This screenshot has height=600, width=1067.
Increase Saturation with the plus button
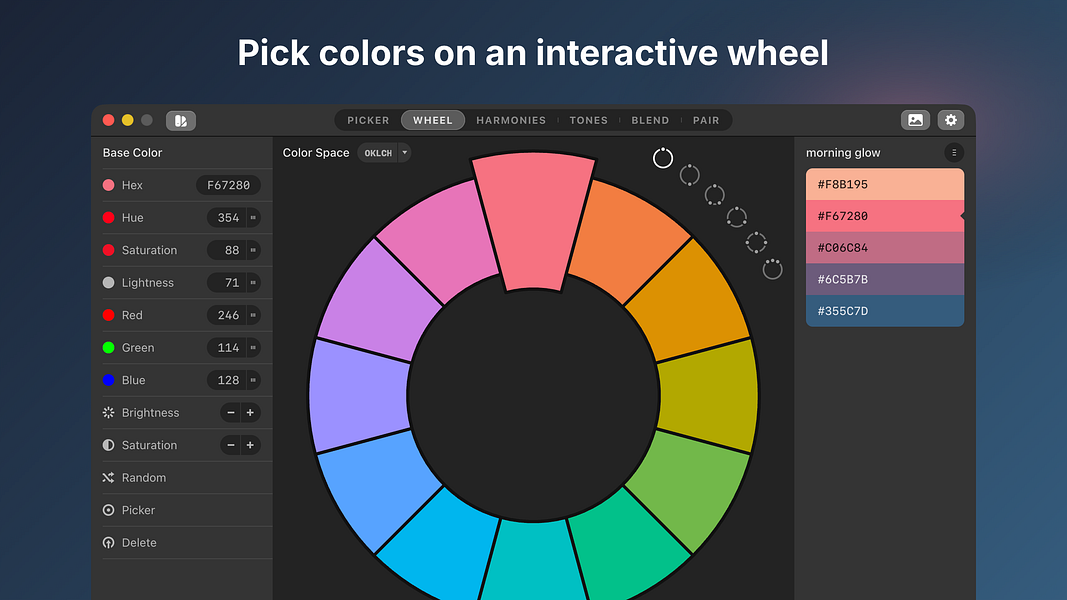pyautogui.click(x=250, y=445)
